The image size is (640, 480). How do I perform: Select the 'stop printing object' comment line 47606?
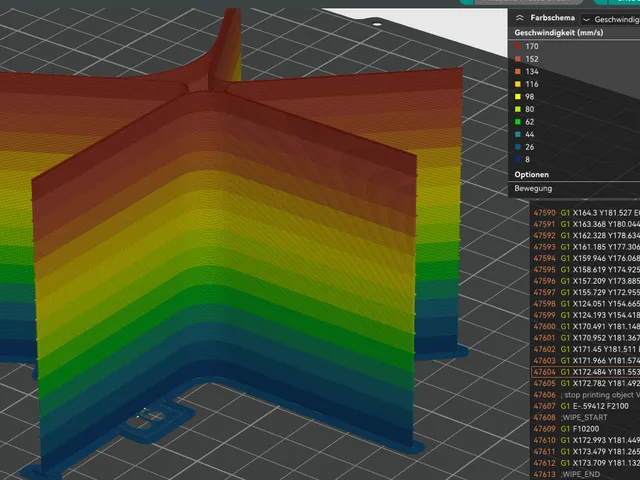point(586,395)
